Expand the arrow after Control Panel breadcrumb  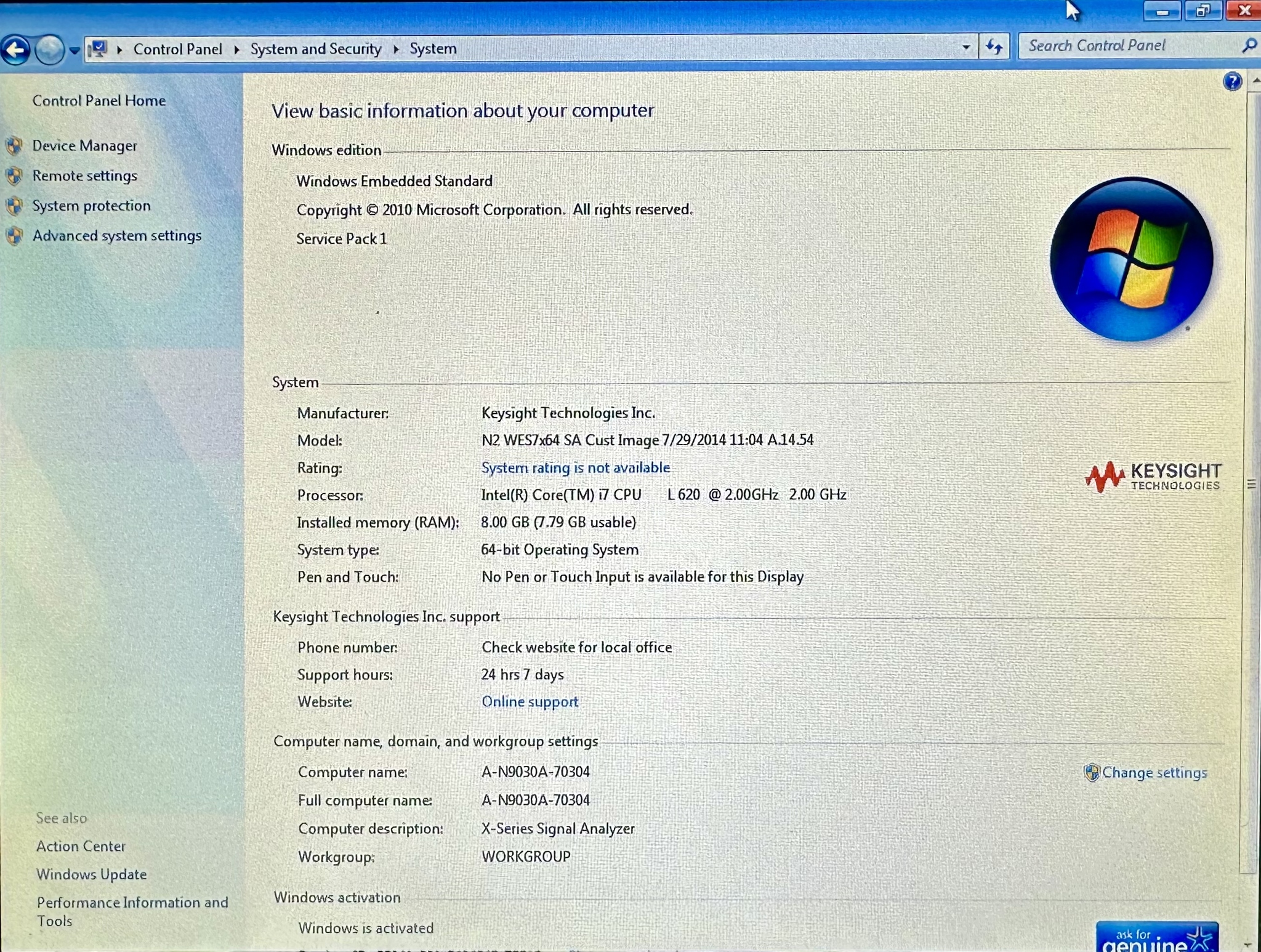(236, 49)
